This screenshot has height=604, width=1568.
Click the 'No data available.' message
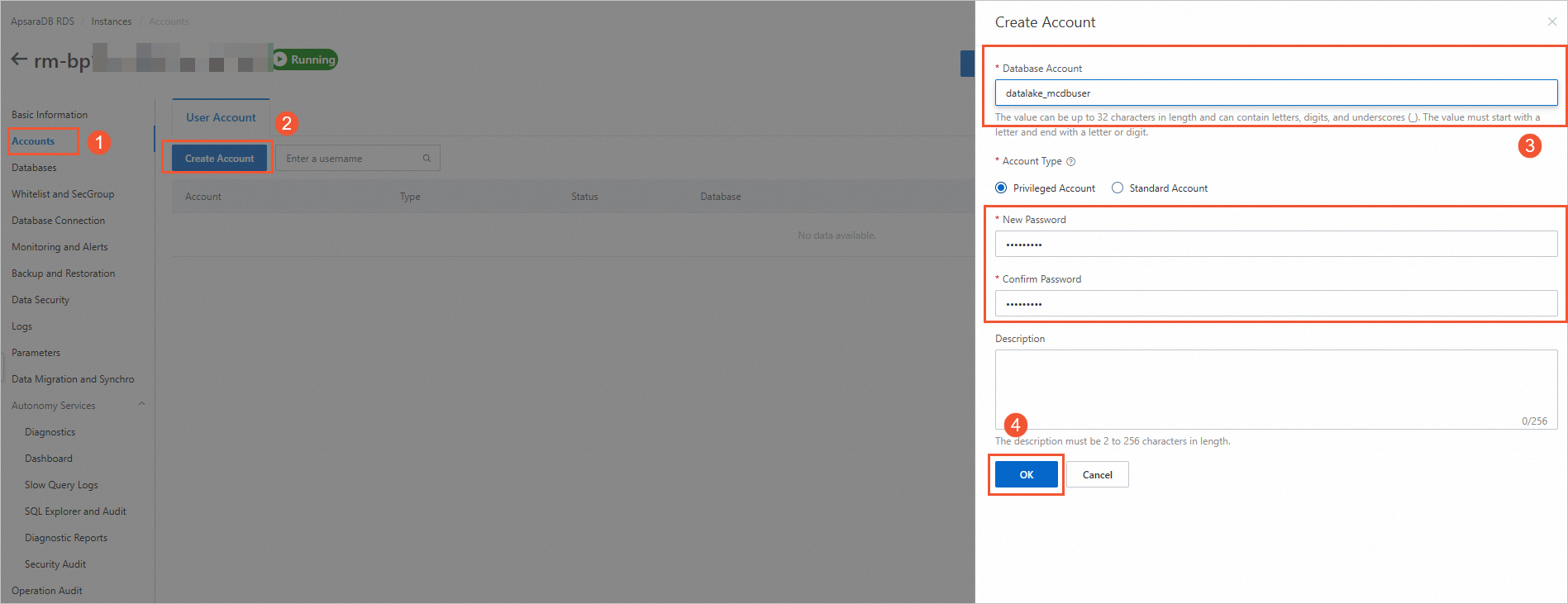(x=836, y=235)
